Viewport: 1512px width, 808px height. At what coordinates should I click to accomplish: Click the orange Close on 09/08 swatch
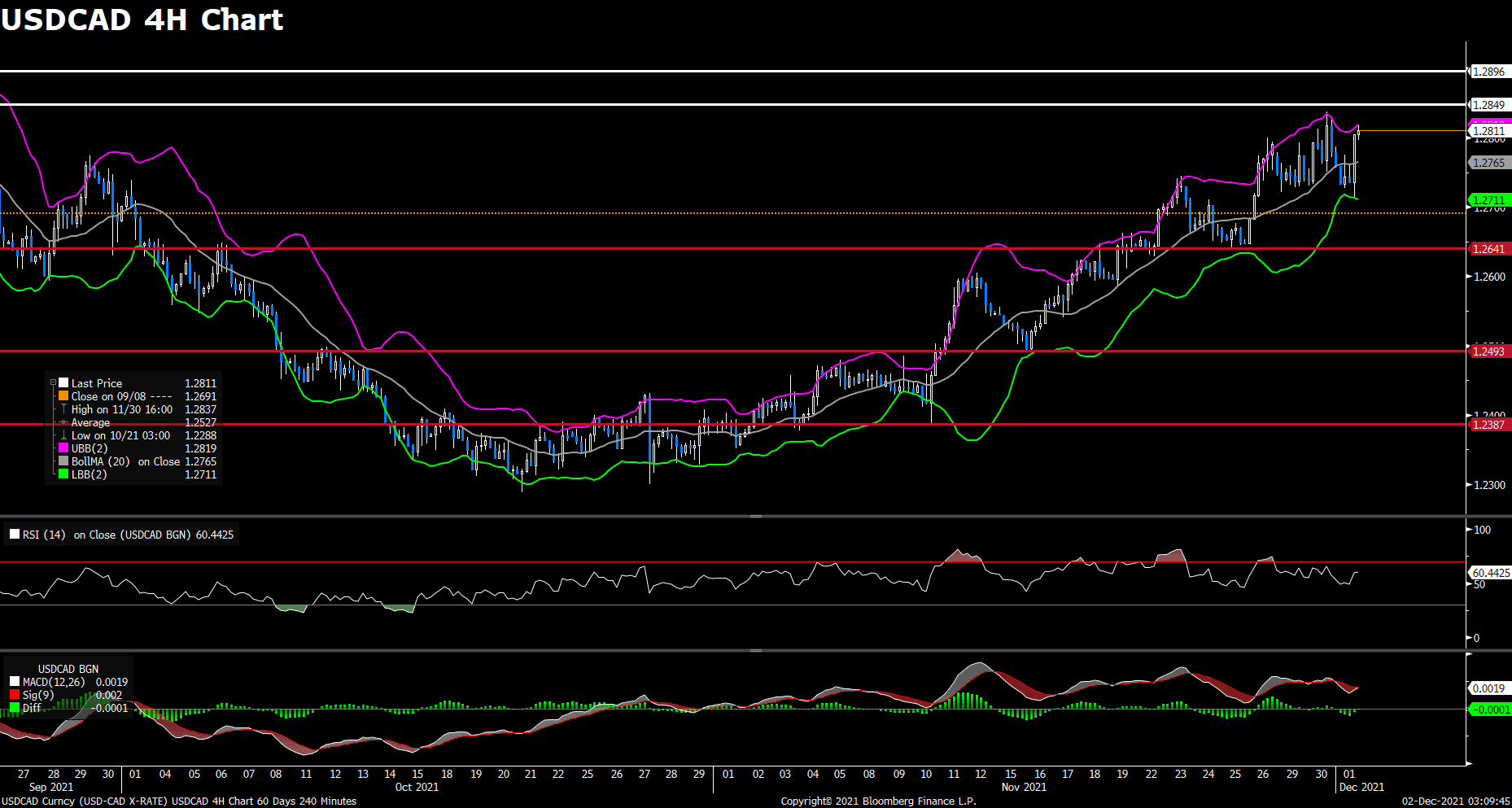coord(63,396)
